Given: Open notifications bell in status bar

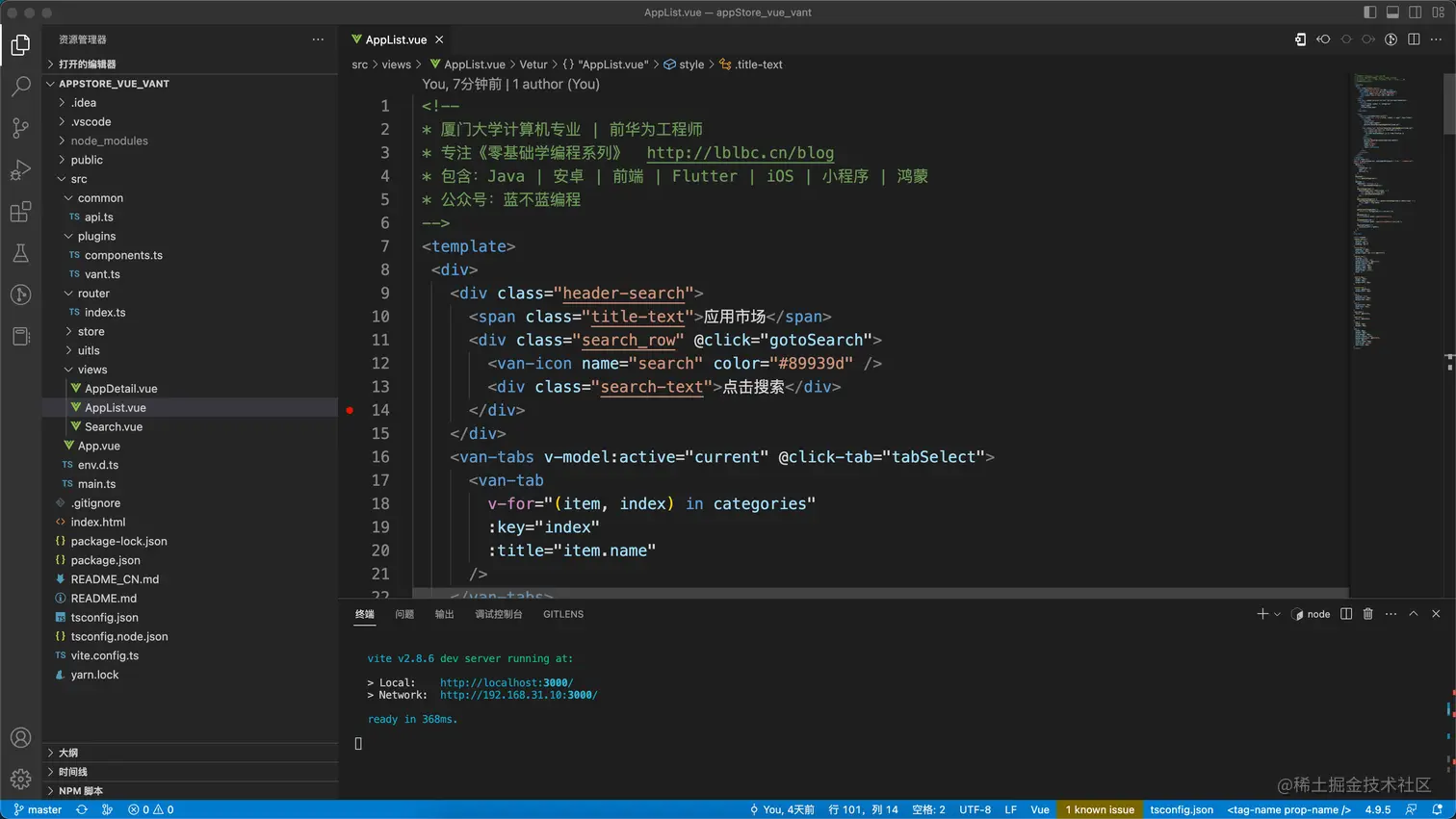Looking at the screenshot, I should pyautogui.click(x=1437, y=809).
